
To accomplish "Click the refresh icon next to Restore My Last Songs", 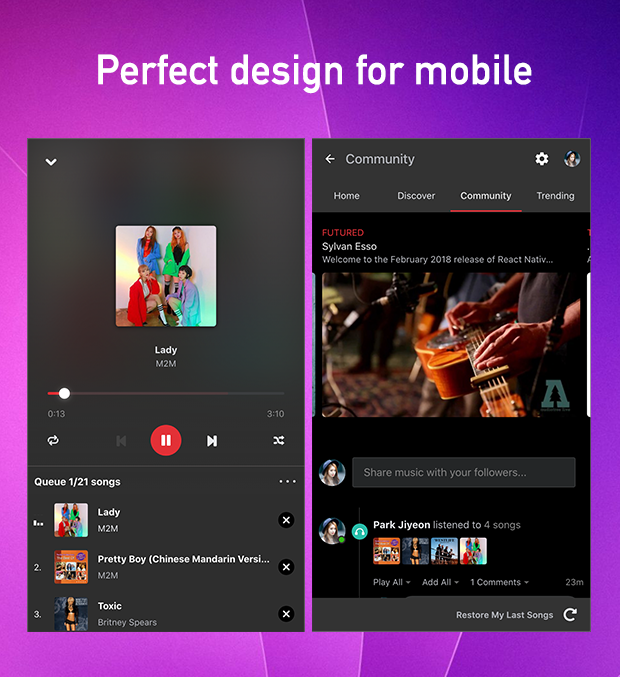I will pos(570,615).
